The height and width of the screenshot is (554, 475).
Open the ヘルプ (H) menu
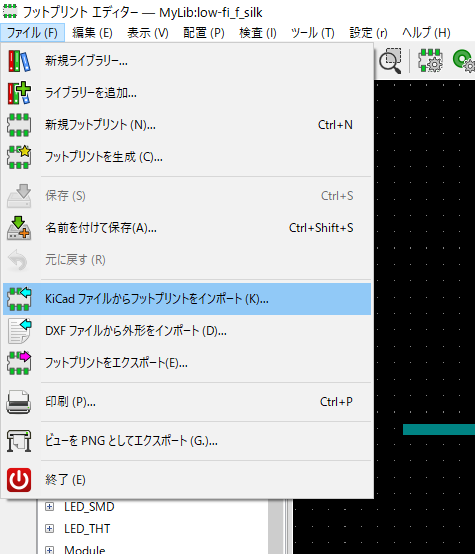(426, 33)
